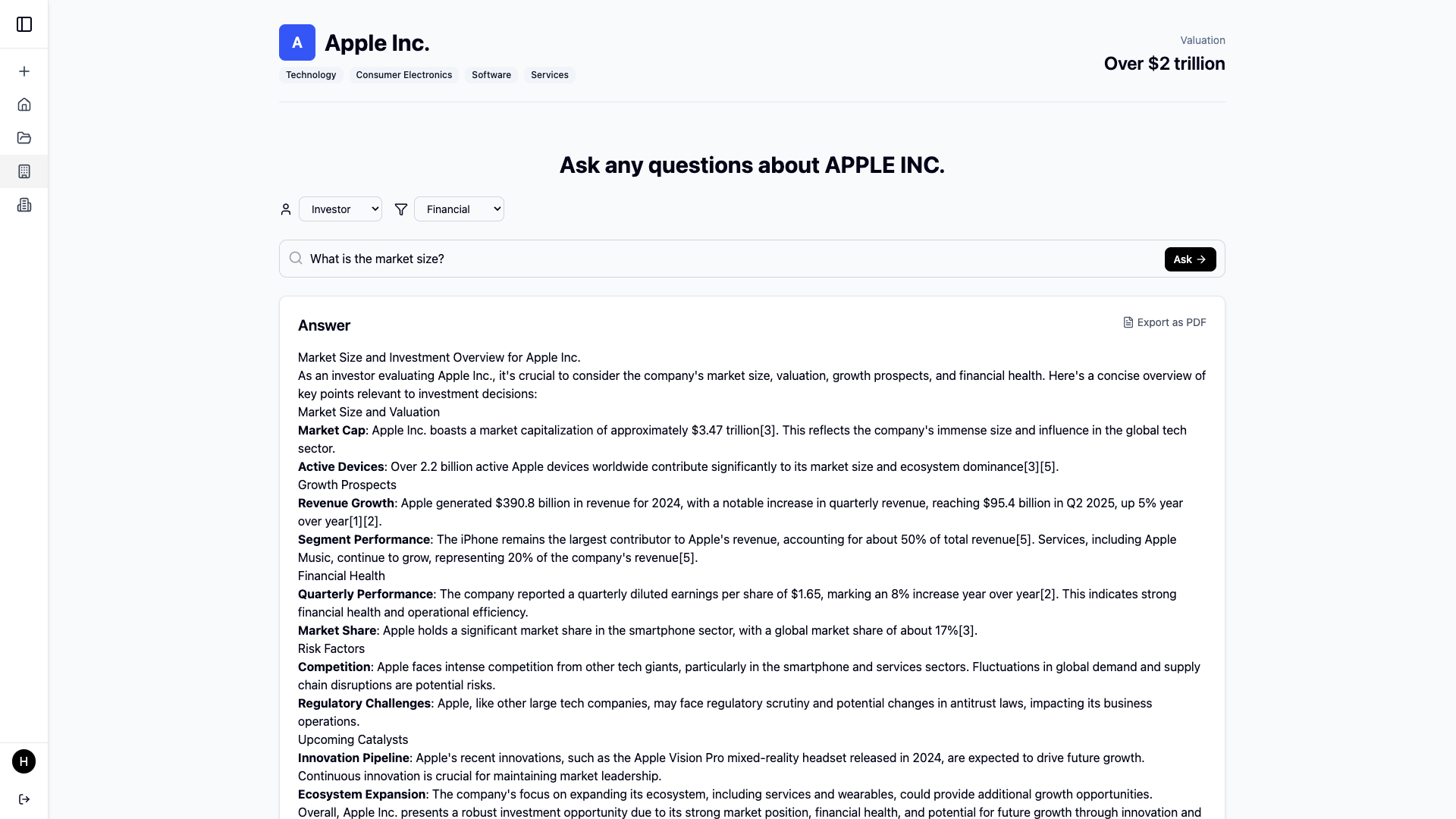Screen dimensions: 1456x819
Task: Click the Software tag
Action: pyautogui.click(x=491, y=75)
